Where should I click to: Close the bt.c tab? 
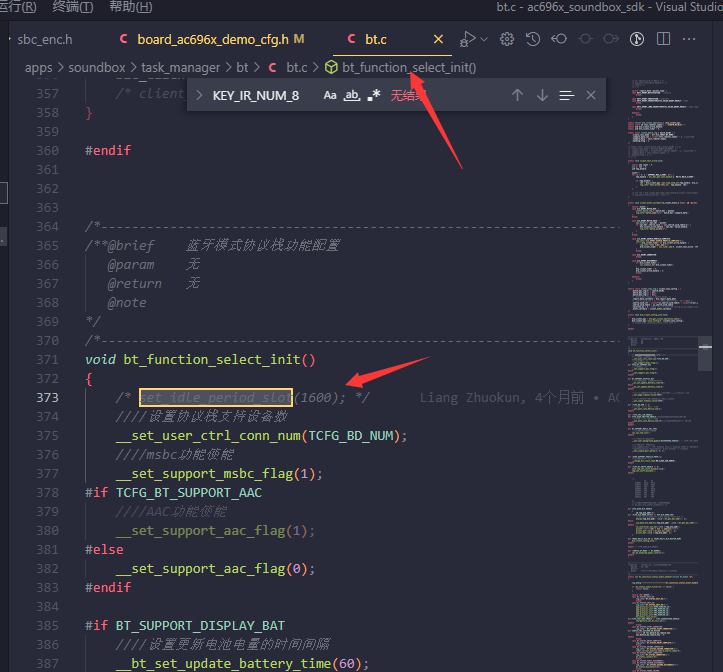point(438,40)
